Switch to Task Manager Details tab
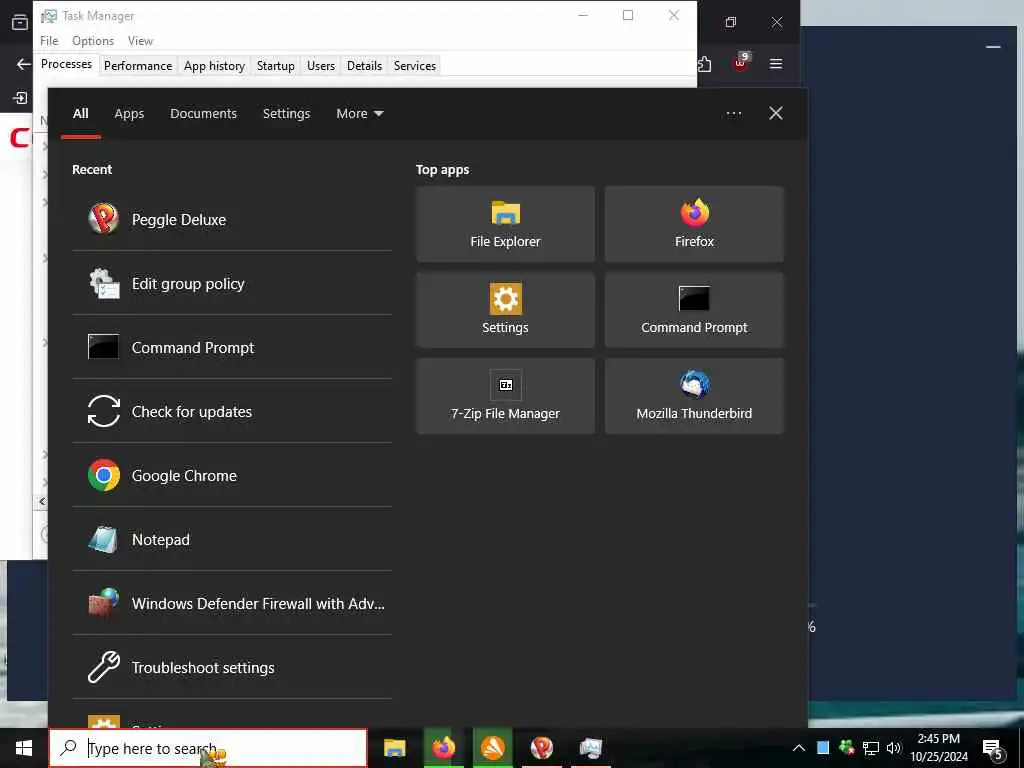Image resolution: width=1024 pixels, height=768 pixels. pos(364,66)
